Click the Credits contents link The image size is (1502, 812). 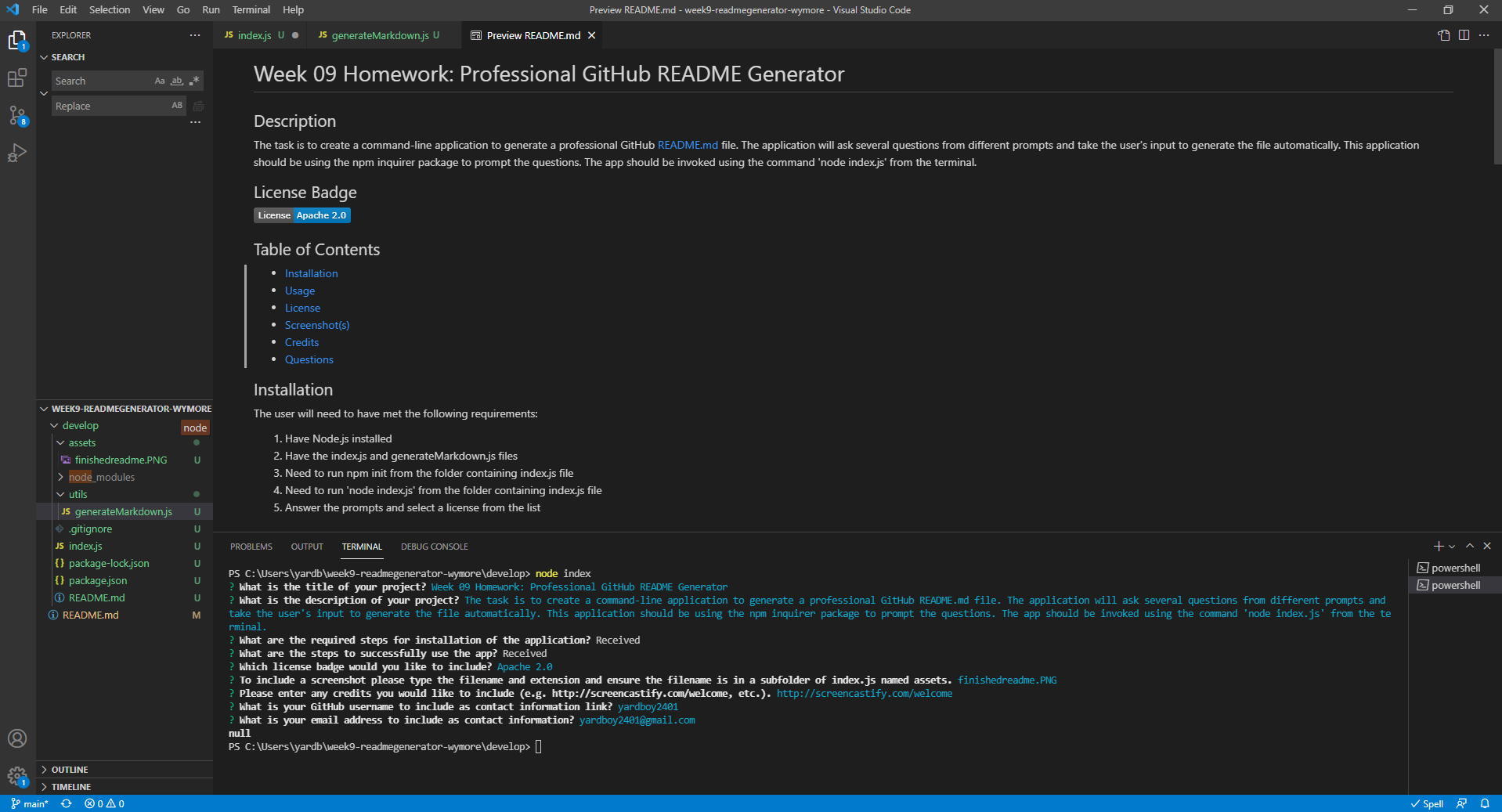coord(301,342)
